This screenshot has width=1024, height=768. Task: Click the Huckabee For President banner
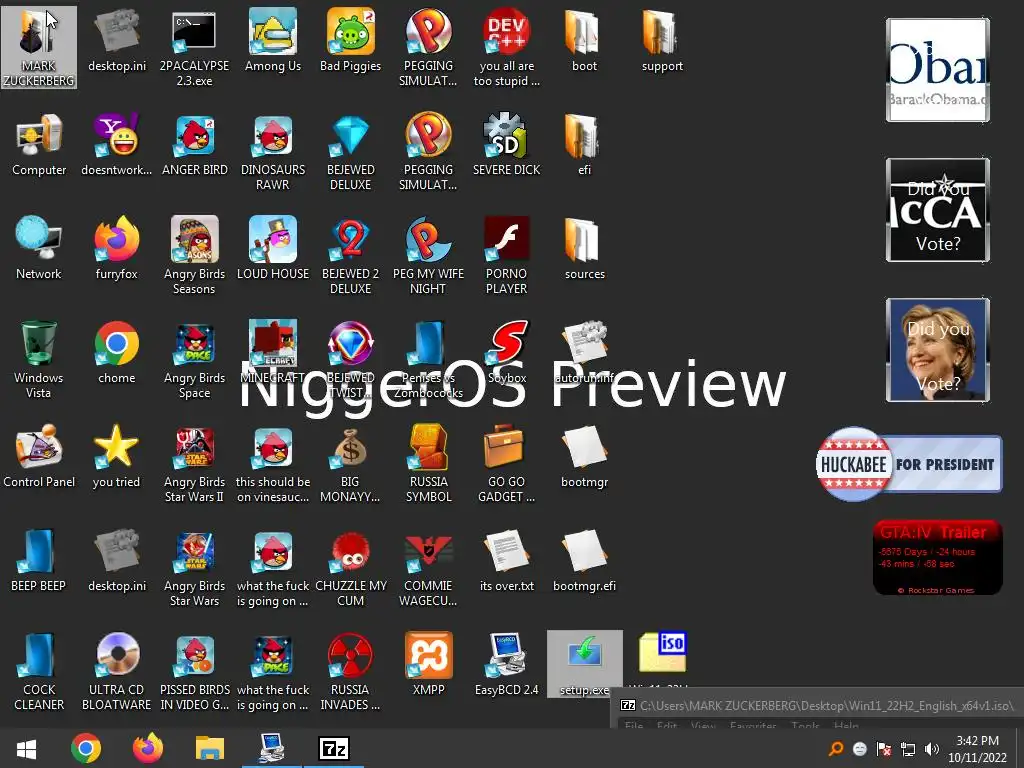coord(908,464)
